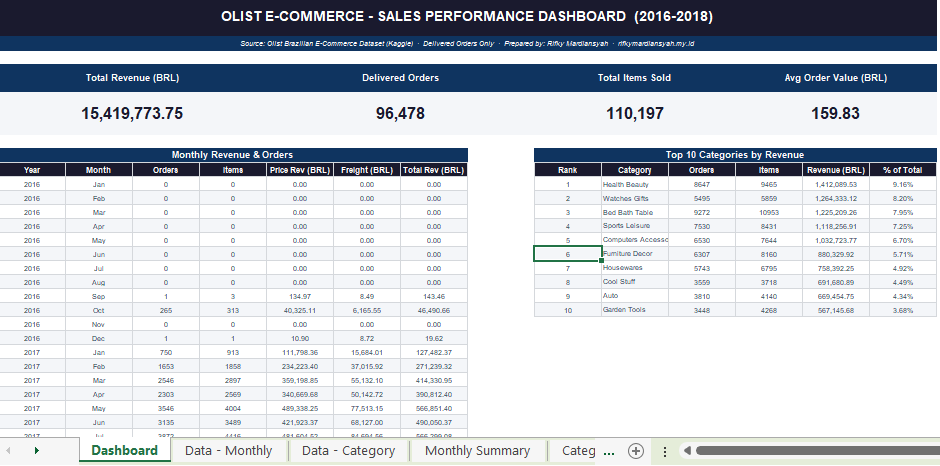
Task: Select the dashboard title banner cell
Action: (467, 17)
